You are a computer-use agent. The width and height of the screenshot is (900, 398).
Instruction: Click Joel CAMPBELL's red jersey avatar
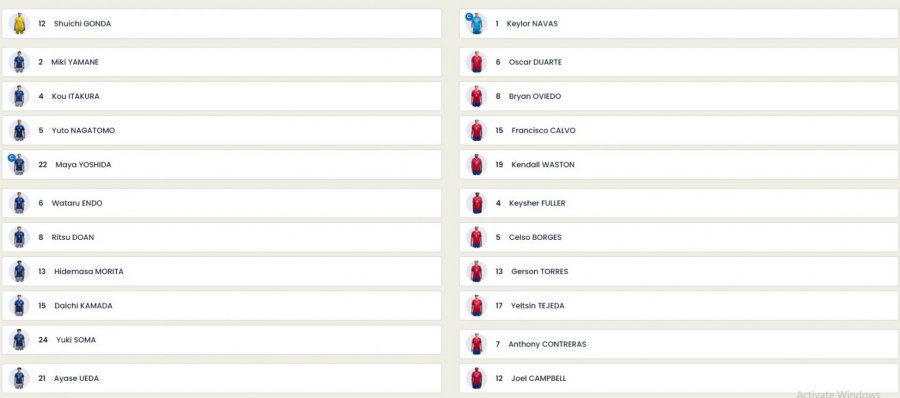pyautogui.click(x=476, y=378)
